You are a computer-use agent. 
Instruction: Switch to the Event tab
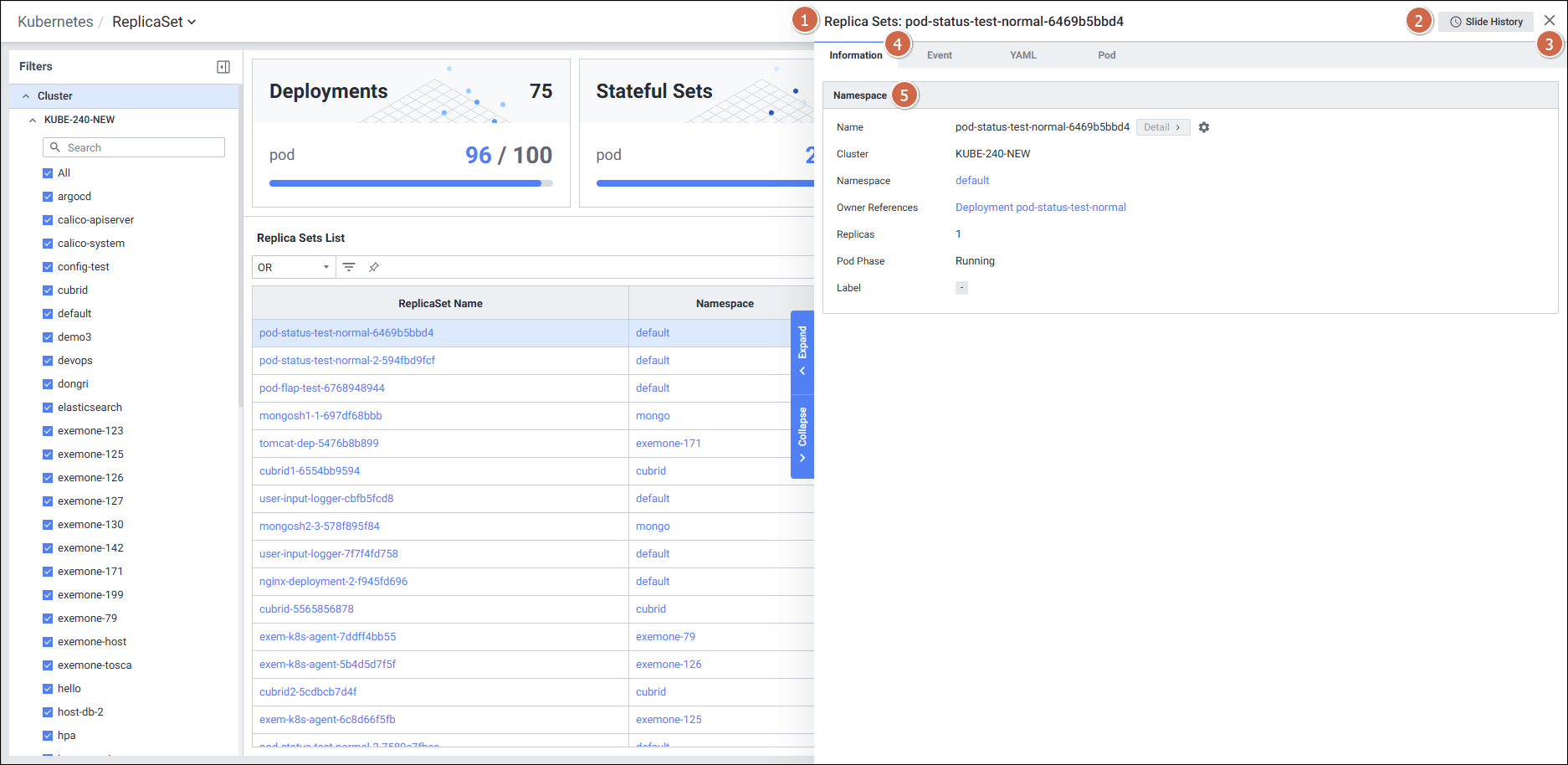pyautogui.click(x=939, y=55)
